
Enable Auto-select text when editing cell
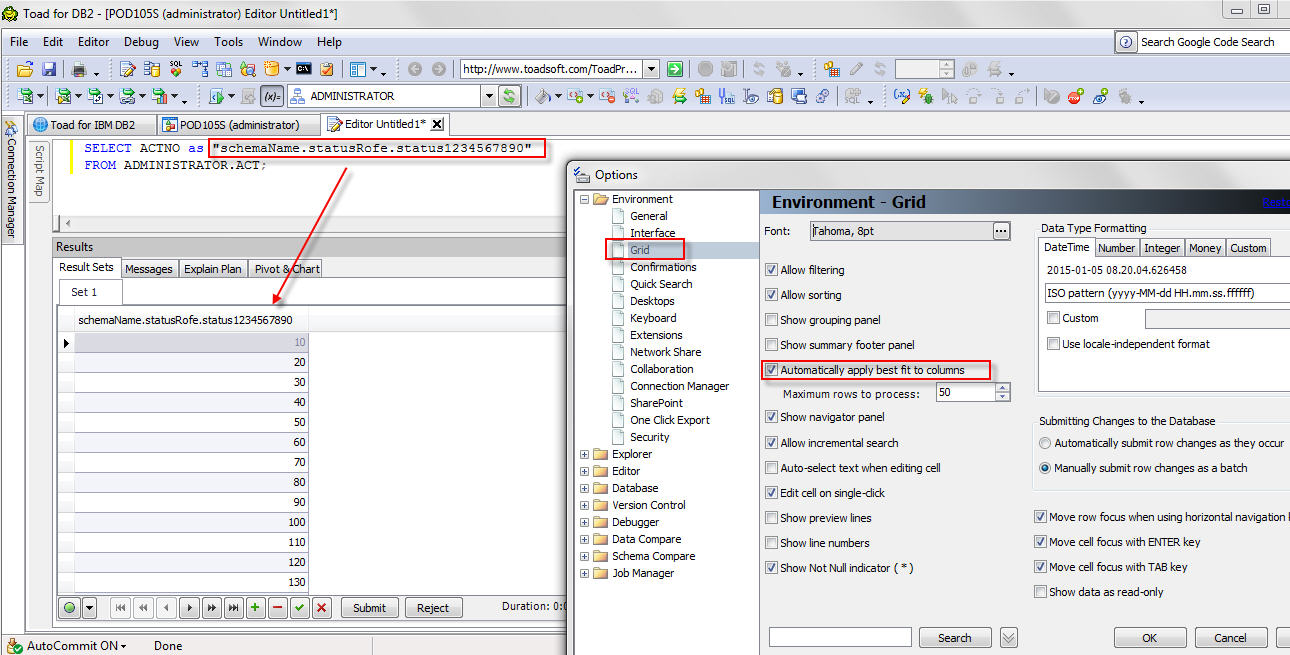coord(771,468)
